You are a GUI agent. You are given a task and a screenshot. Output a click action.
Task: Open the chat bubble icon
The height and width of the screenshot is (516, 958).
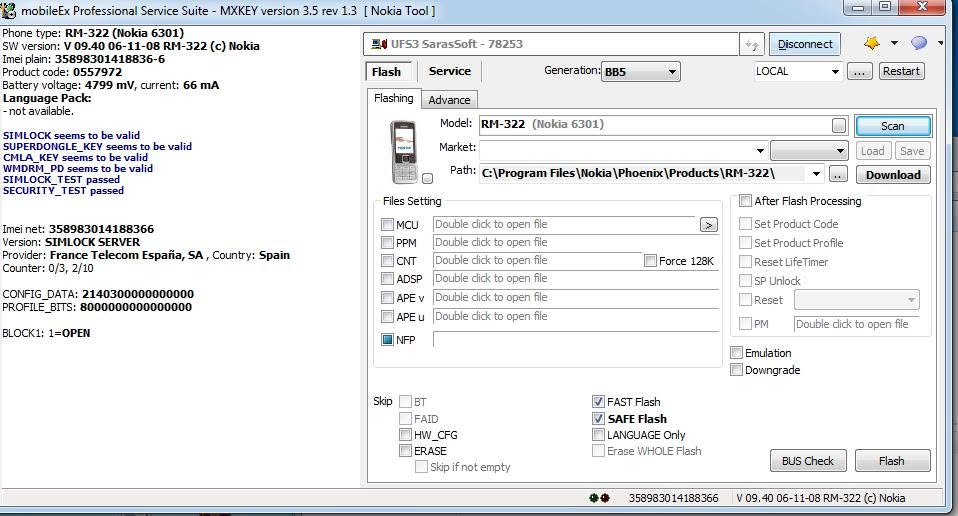(x=919, y=43)
